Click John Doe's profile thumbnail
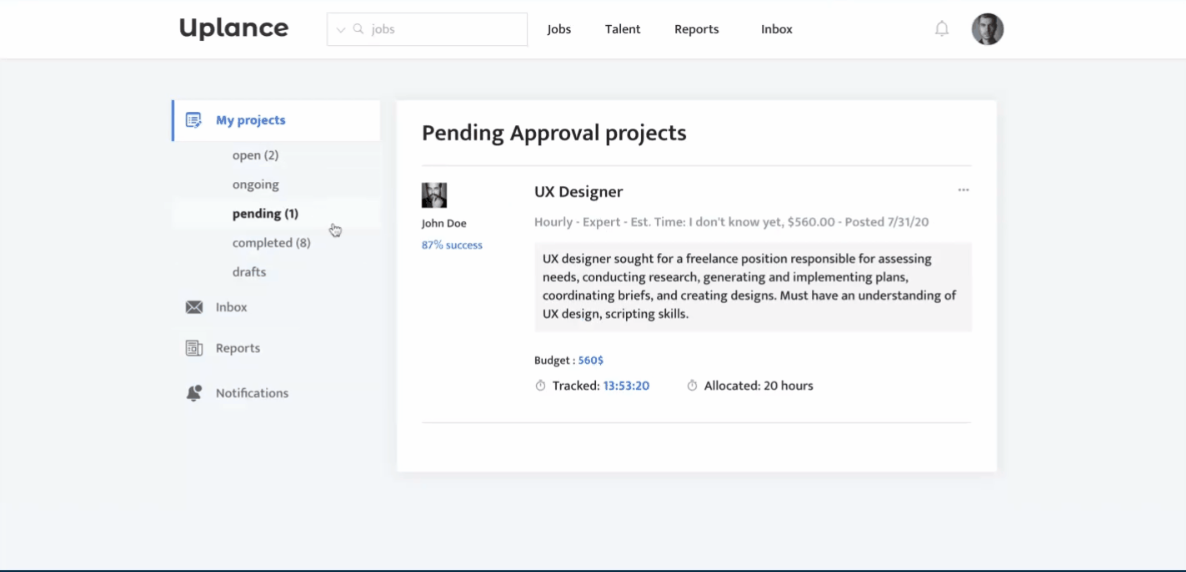This screenshot has width=1186, height=572. point(434,195)
